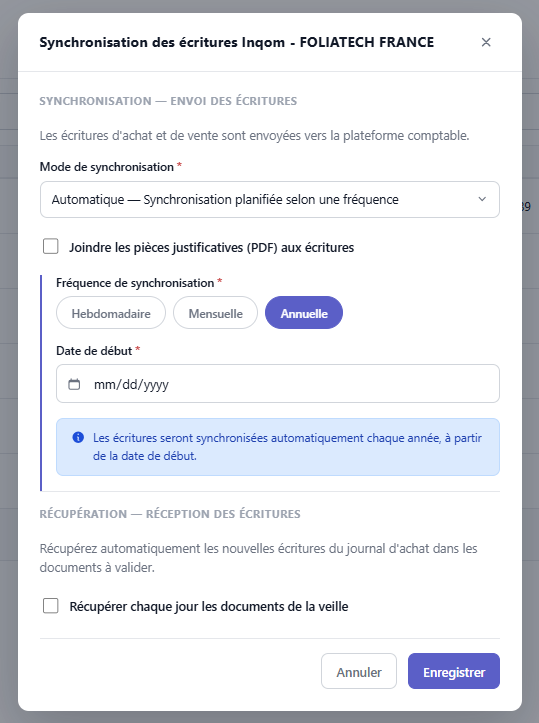539x723 pixels.
Task: Select the Annuelle frequency pill
Action: click(x=304, y=313)
